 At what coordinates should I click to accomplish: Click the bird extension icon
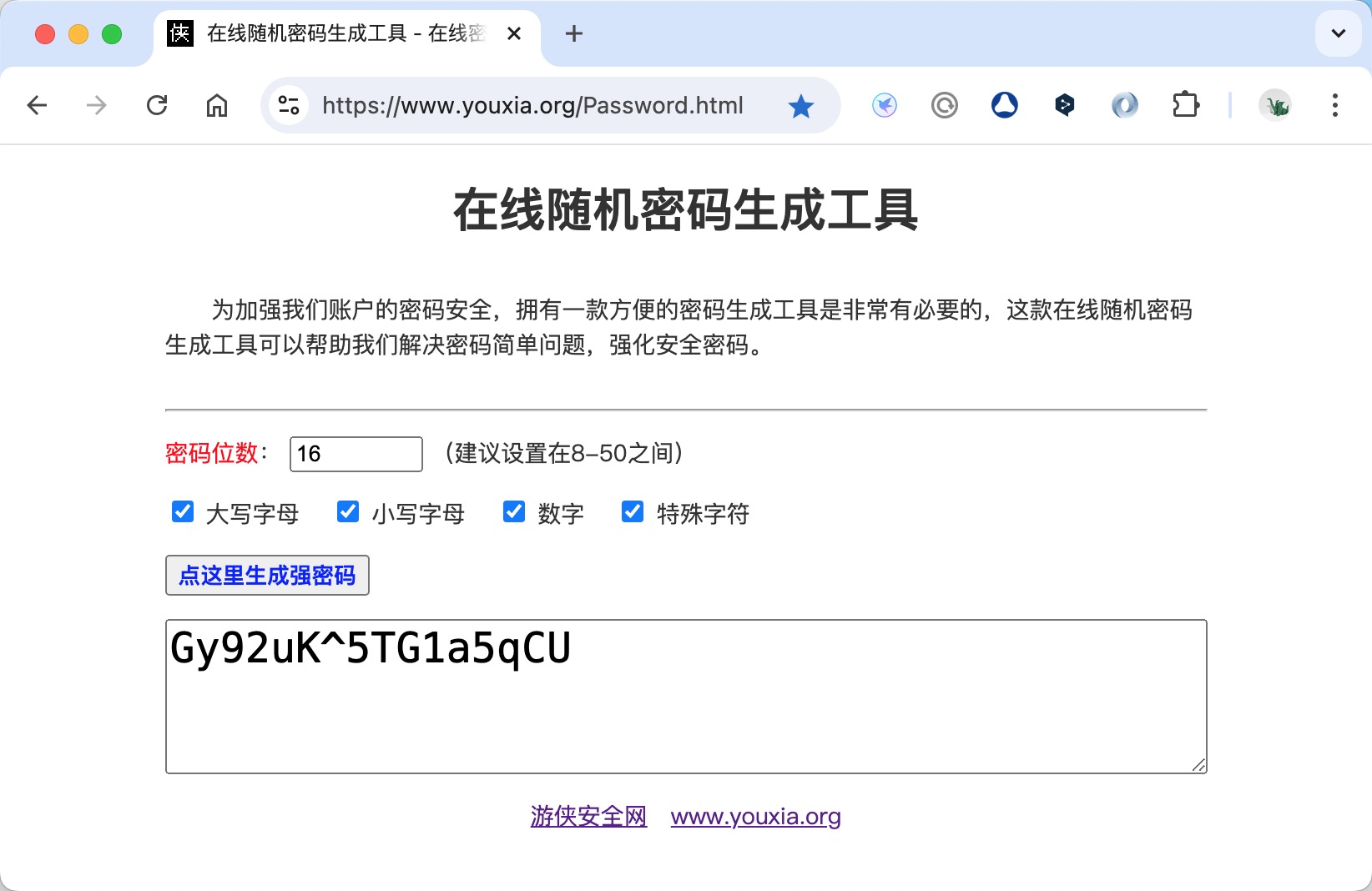click(x=885, y=105)
